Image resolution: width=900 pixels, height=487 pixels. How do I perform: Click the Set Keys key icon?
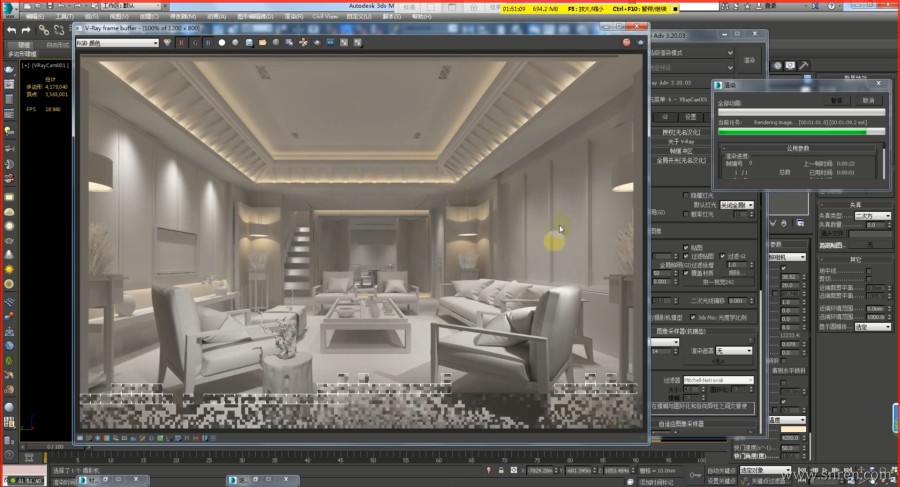[x=695, y=475]
